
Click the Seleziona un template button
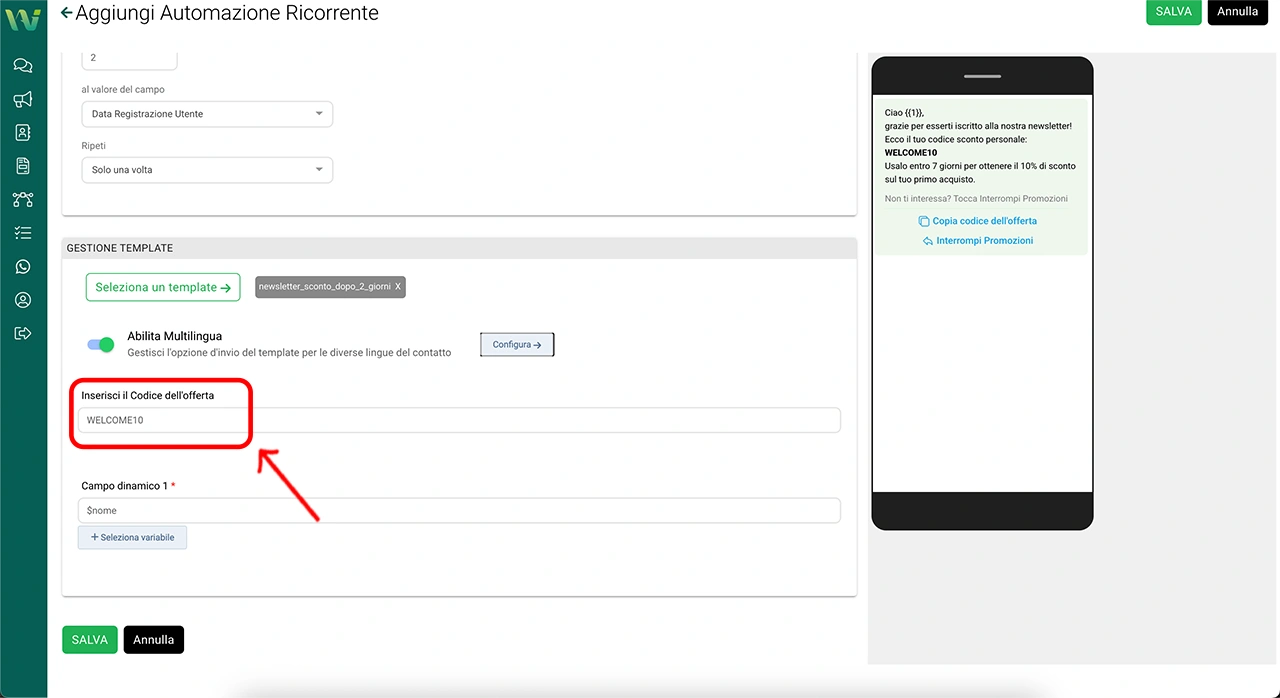point(163,288)
